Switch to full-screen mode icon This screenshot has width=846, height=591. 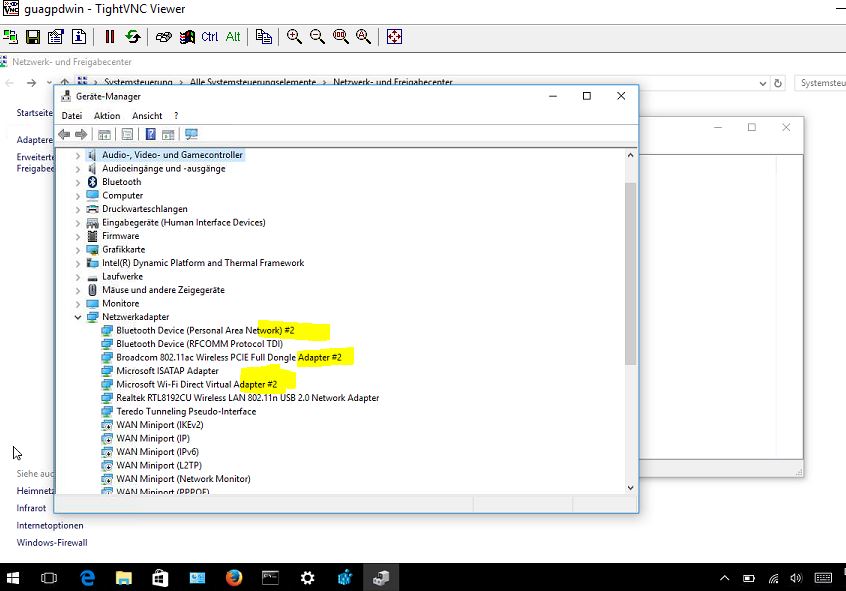pos(394,37)
